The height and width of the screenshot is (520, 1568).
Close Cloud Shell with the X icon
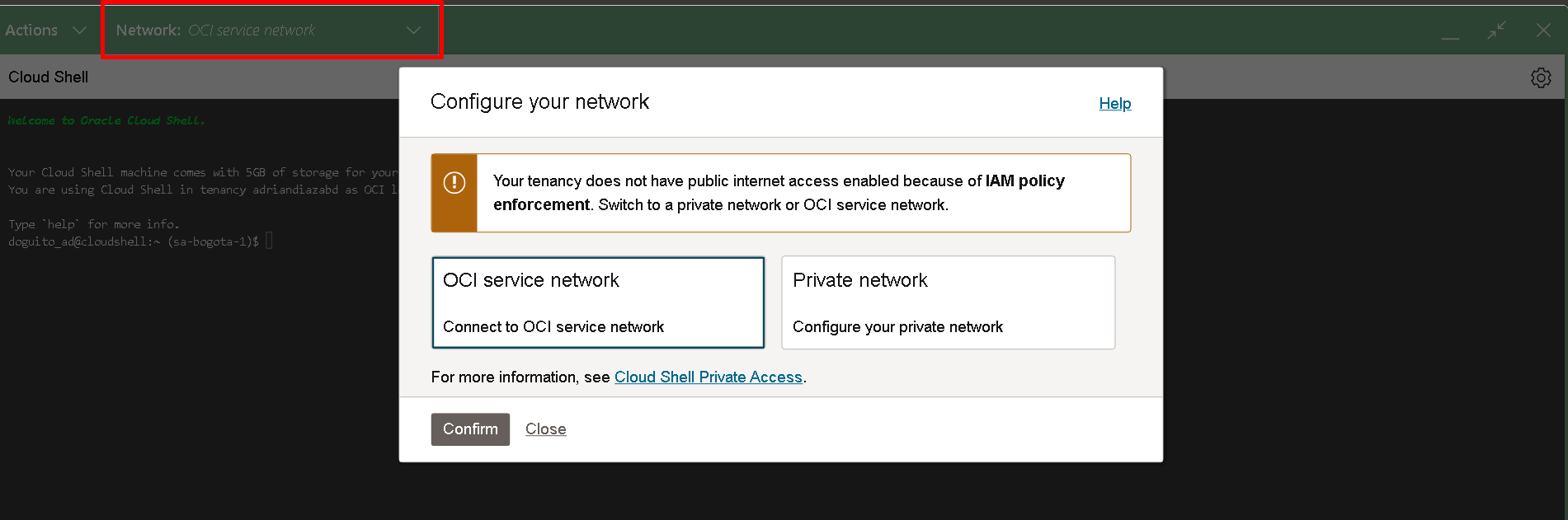tap(1543, 30)
